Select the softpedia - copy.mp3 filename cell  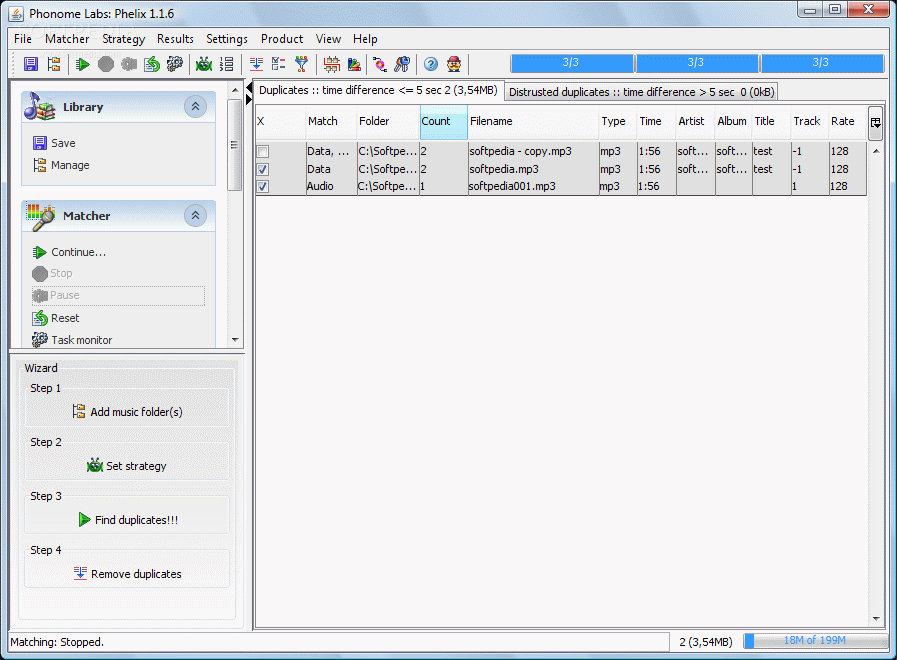[x=533, y=152]
